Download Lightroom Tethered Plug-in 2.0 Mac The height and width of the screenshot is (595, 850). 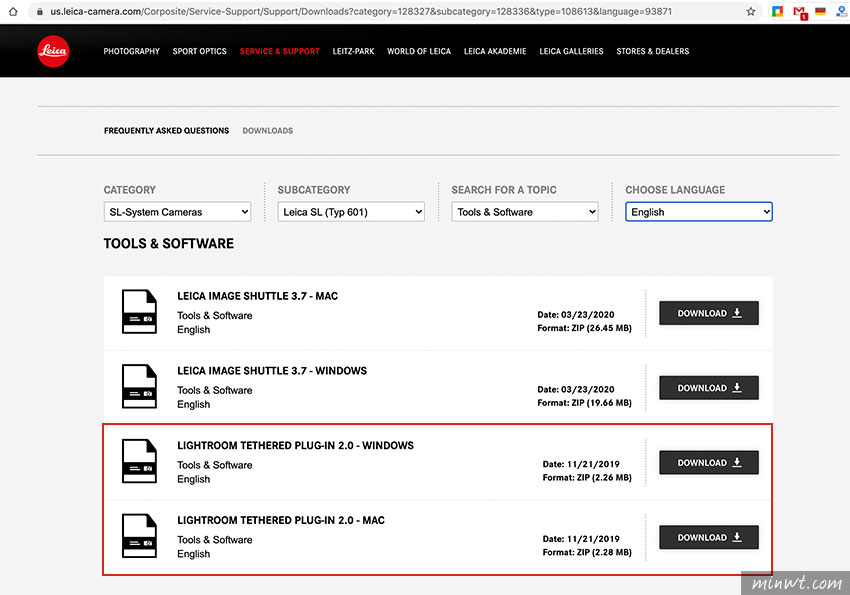pyautogui.click(x=709, y=538)
